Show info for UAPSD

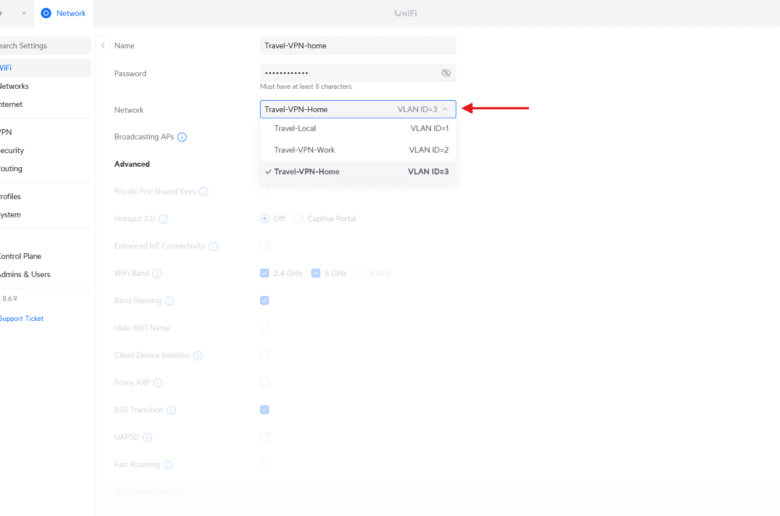click(147, 437)
